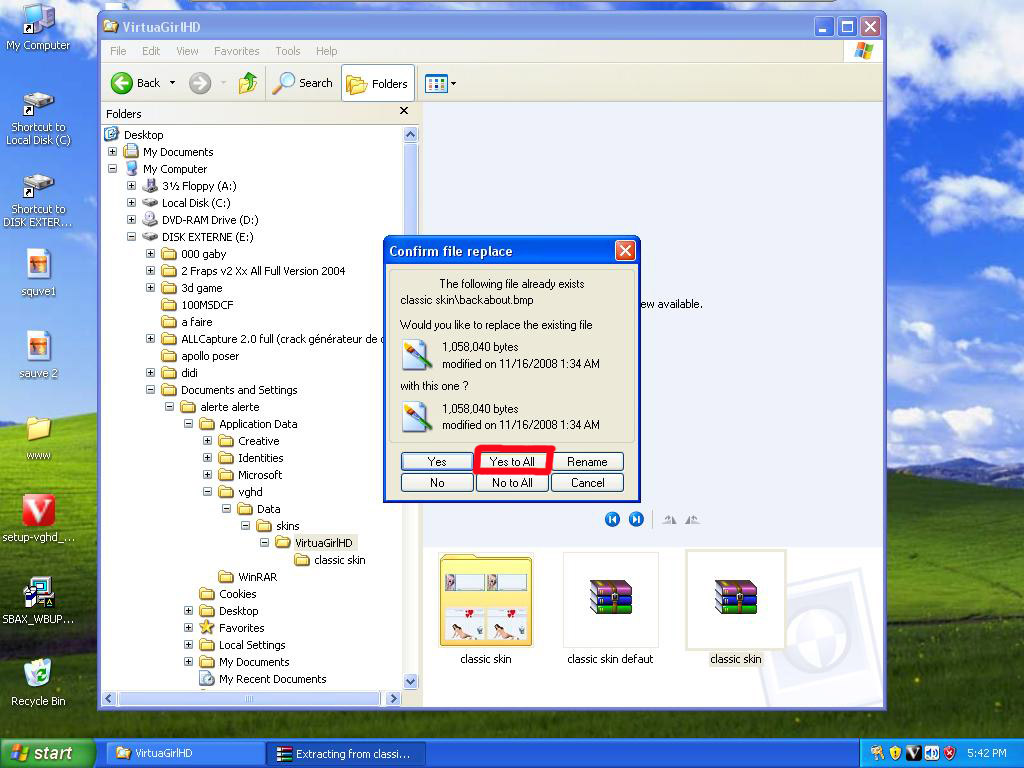
Task: Open My Computer desktop icon
Action: pos(38,27)
